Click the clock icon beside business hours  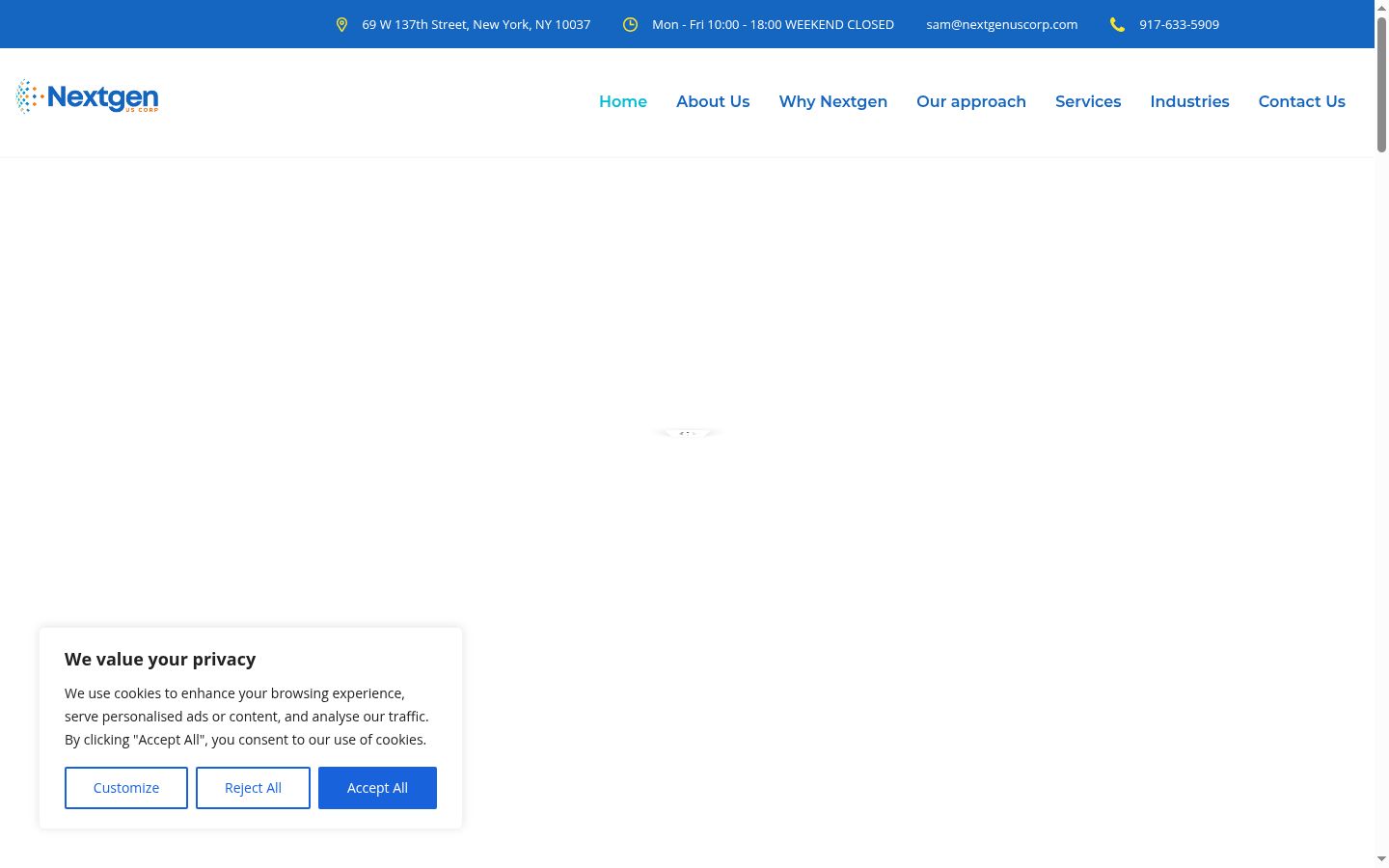tap(630, 25)
